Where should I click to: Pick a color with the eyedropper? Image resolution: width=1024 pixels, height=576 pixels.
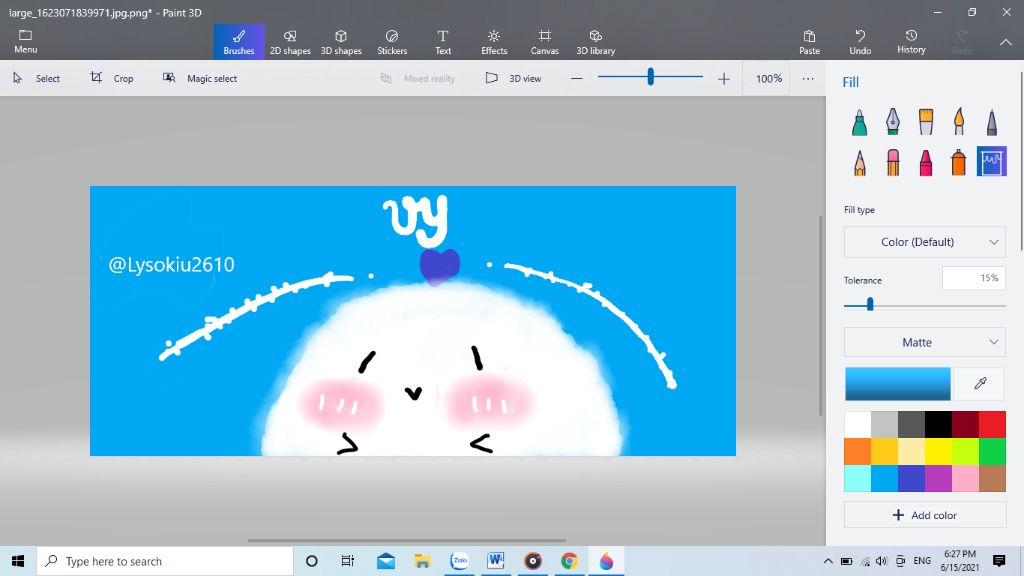(x=980, y=383)
